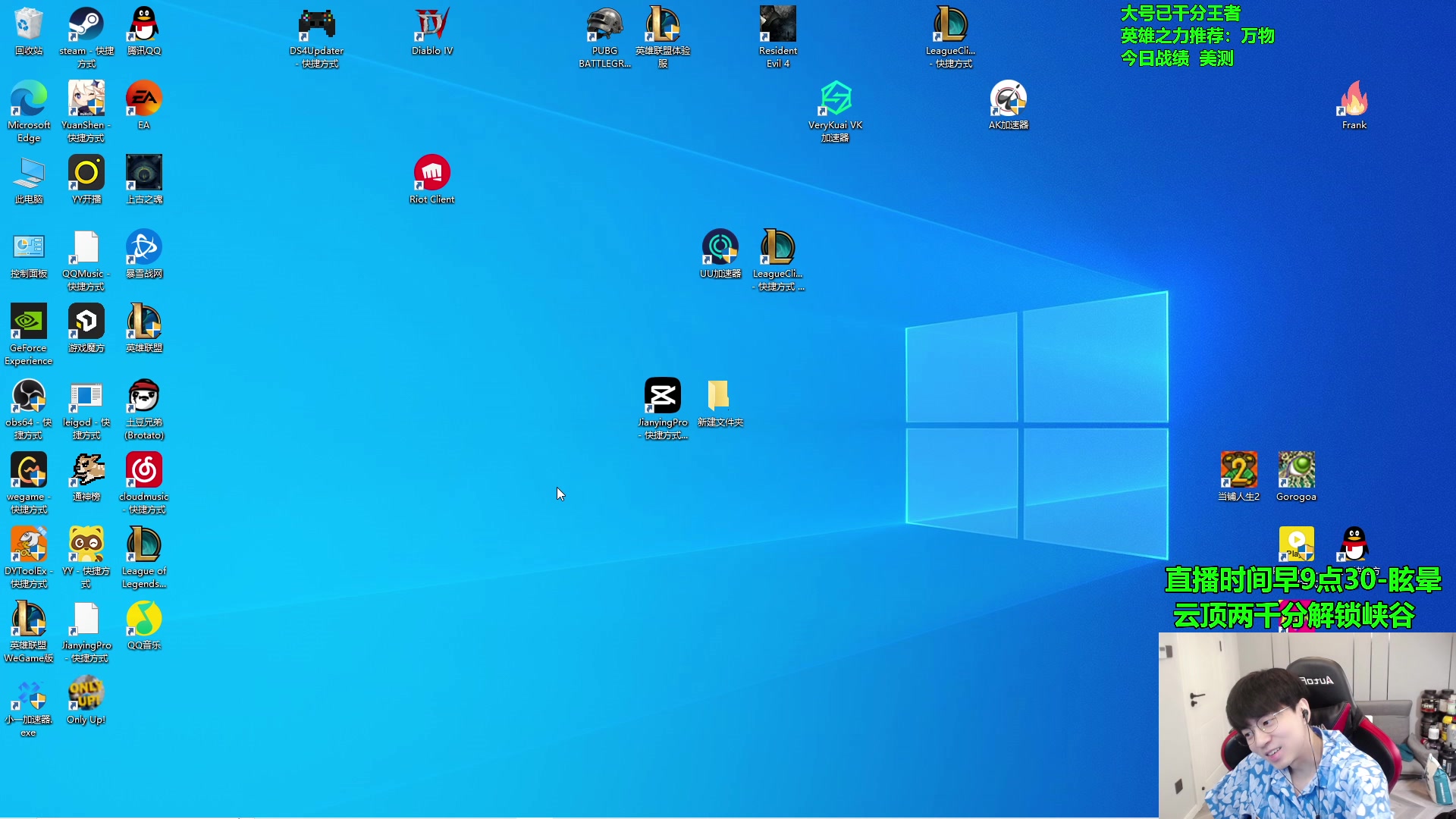
Task: Select the obs64 shortcut icon
Action: 29,409
